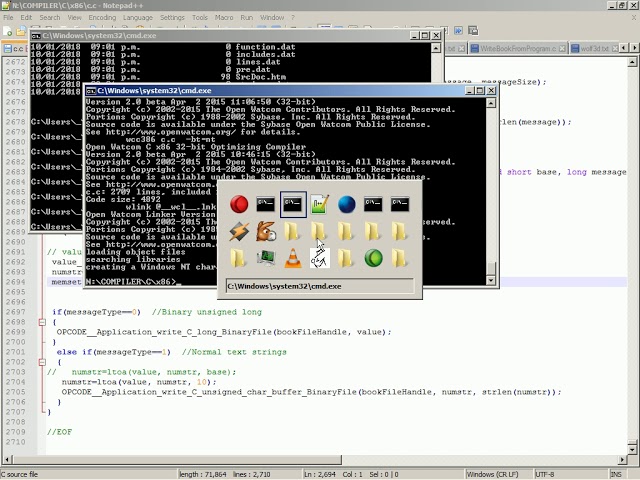Select the eMule donkey icon in task switcher

coord(266,231)
